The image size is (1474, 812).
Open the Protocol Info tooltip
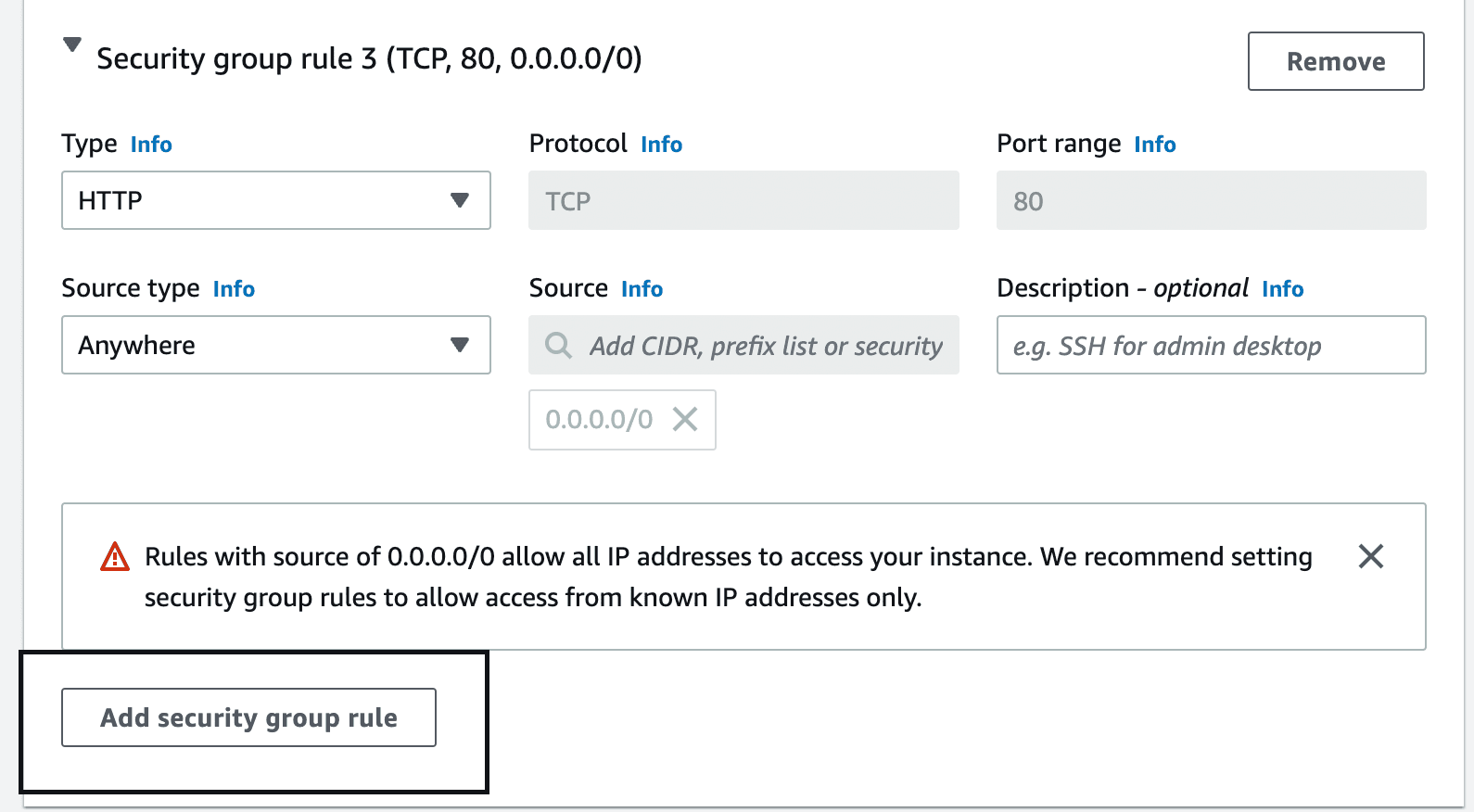coord(661,144)
